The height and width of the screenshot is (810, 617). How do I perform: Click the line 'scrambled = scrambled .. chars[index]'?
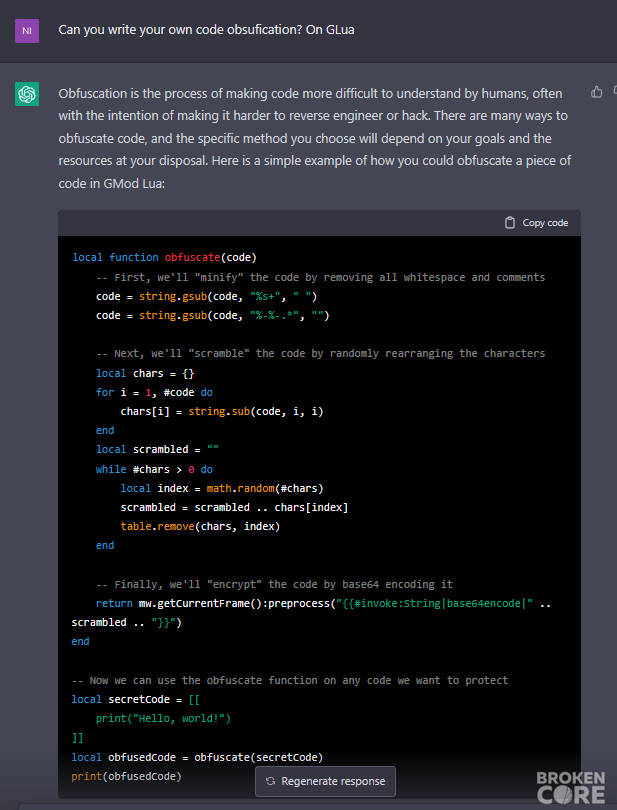(x=234, y=507)
